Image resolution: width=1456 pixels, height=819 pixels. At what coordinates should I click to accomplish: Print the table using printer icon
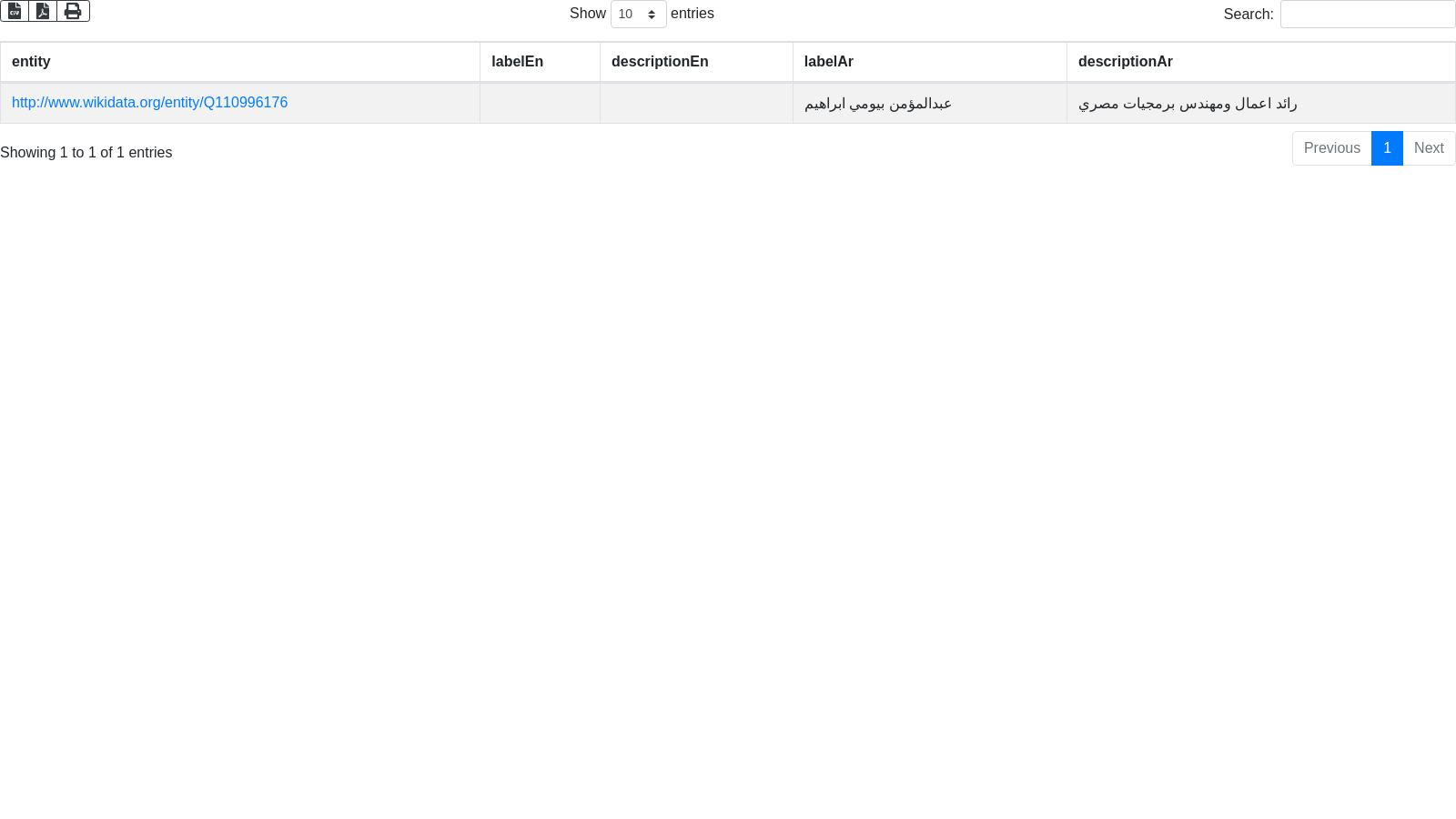73,11
